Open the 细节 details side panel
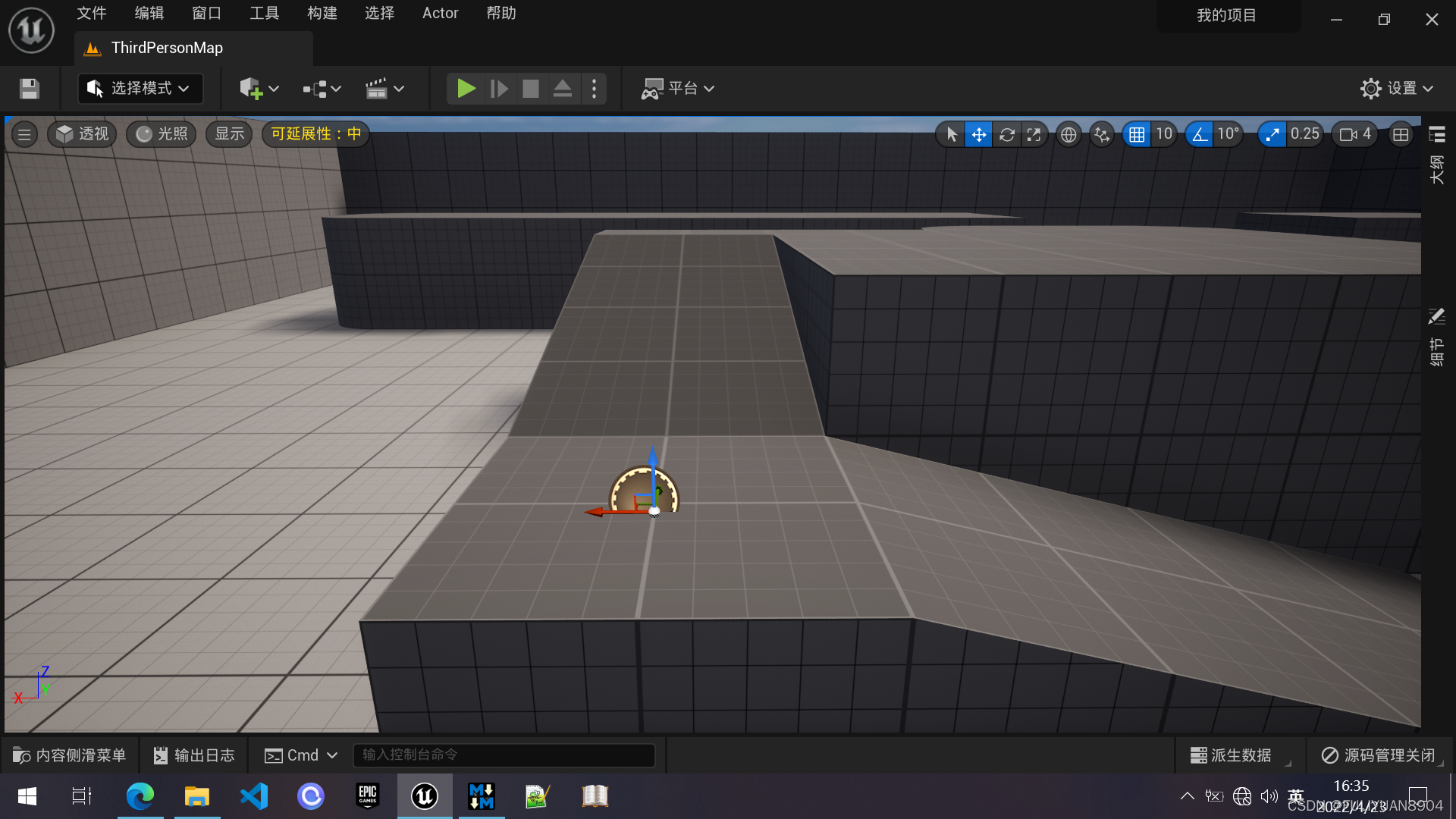The width and height of the screenshot is (1456, 819). pyautogui.click(x=1436, y=337)
